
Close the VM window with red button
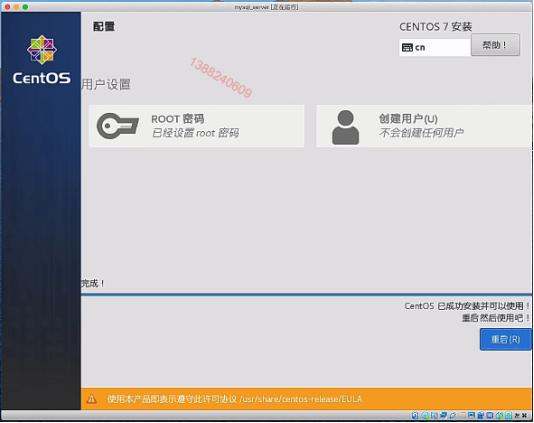point(7,6)
